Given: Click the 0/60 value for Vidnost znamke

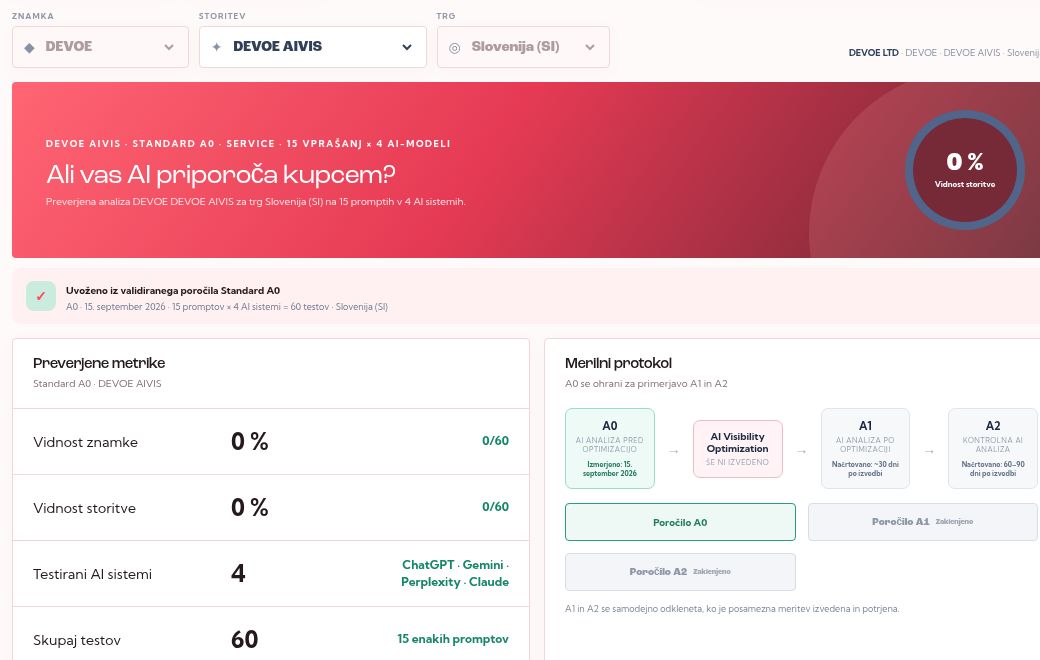Looking at the screenshot, I should (495, 441).
